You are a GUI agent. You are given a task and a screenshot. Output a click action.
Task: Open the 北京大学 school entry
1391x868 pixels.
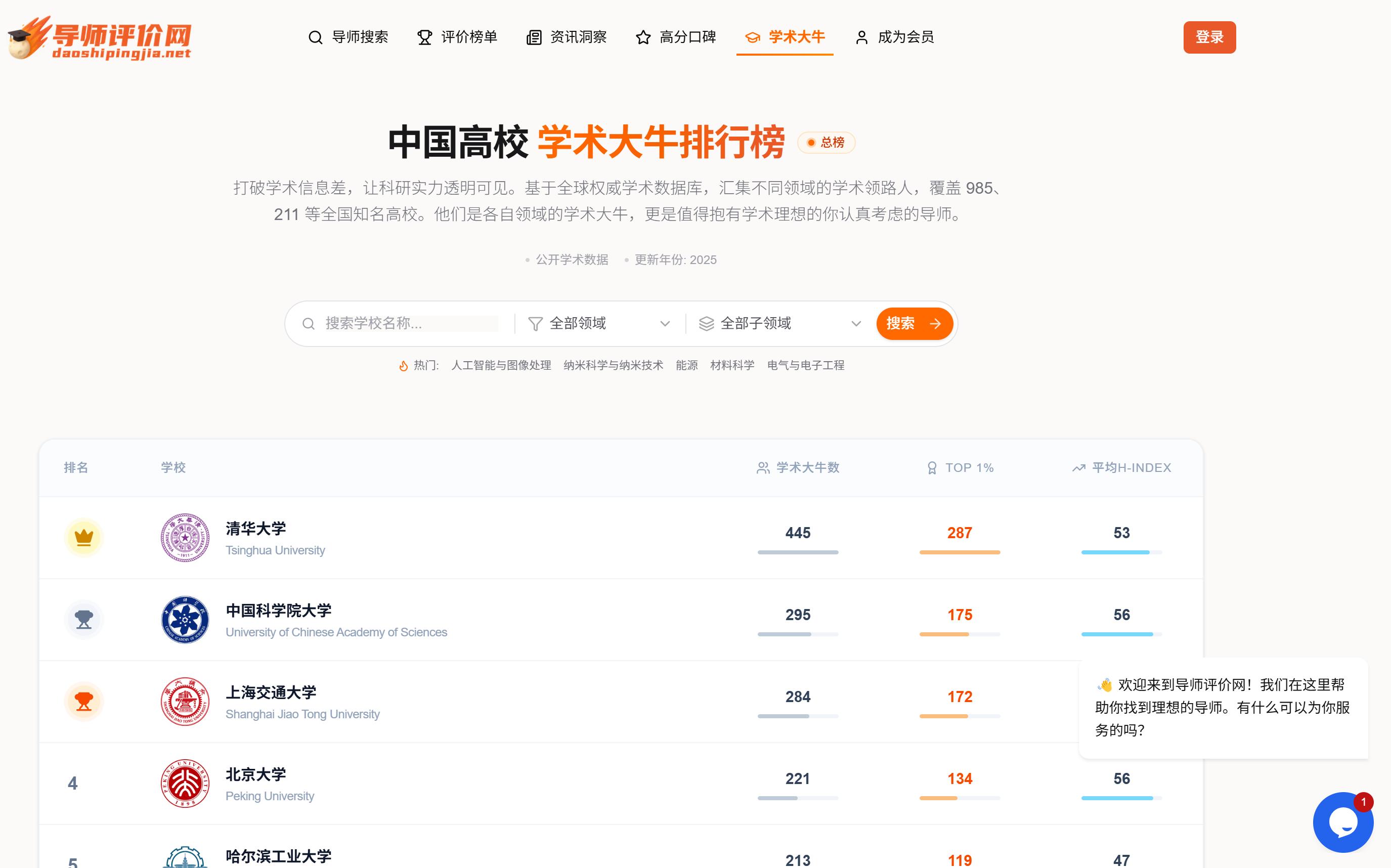(x=621, y=784)
